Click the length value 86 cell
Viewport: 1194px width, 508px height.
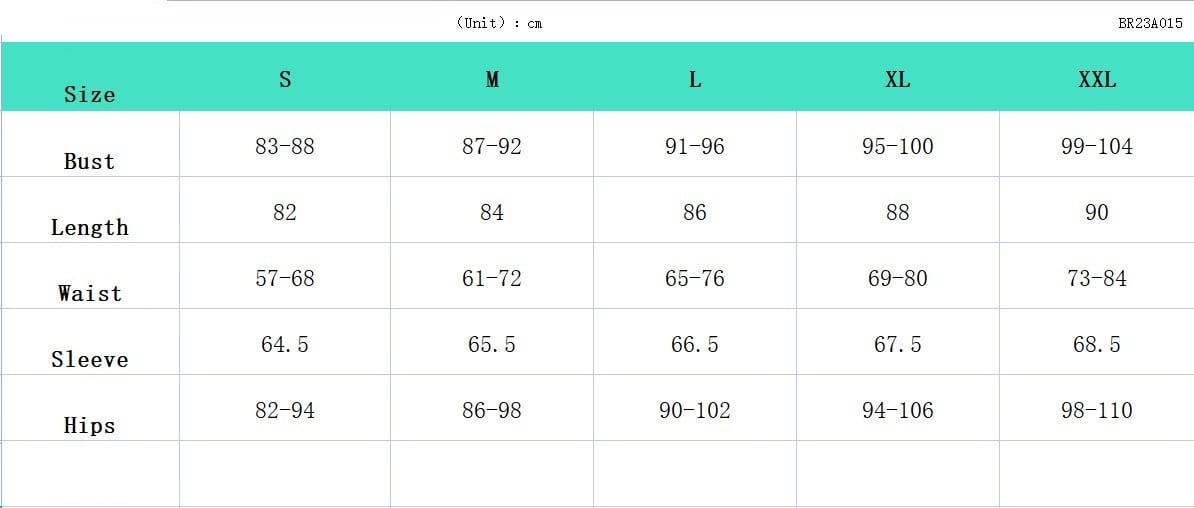(695, 212)
